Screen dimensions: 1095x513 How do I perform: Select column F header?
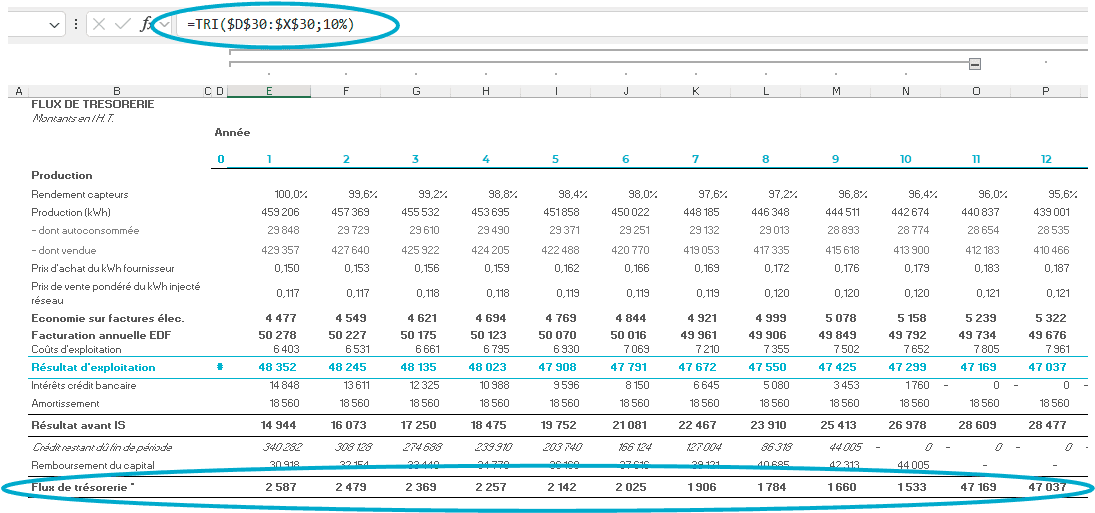pos(346,91)
